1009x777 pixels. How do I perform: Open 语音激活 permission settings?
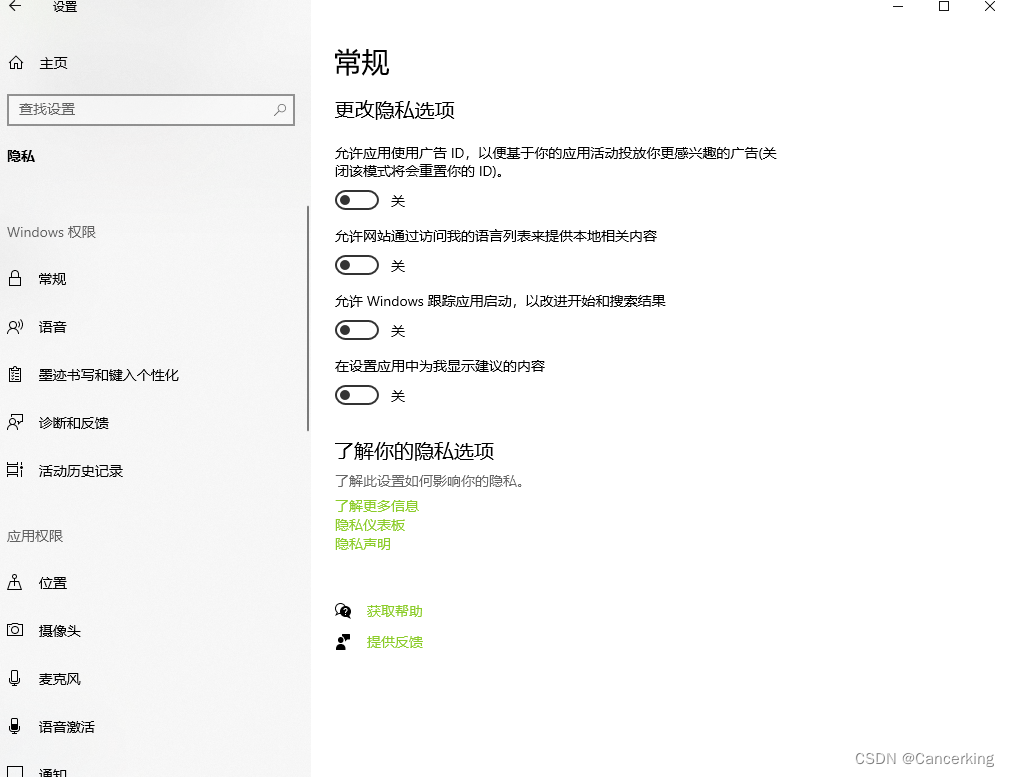pyautogui.click(x=66, y=727)
